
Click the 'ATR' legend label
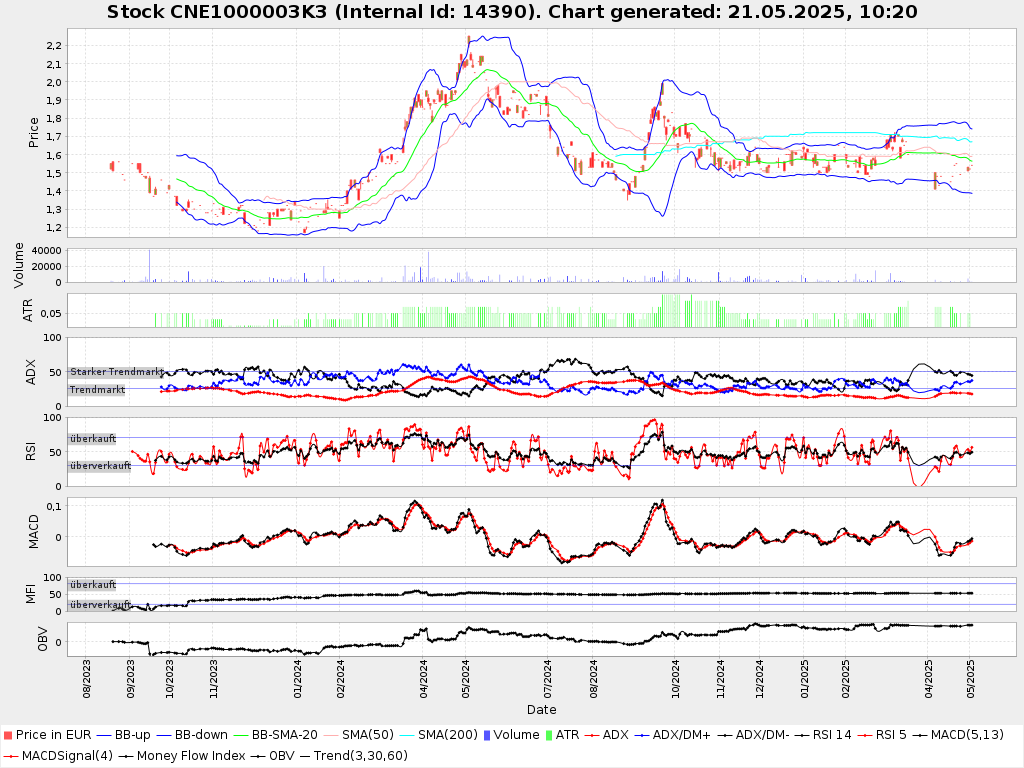click(568, 735)
